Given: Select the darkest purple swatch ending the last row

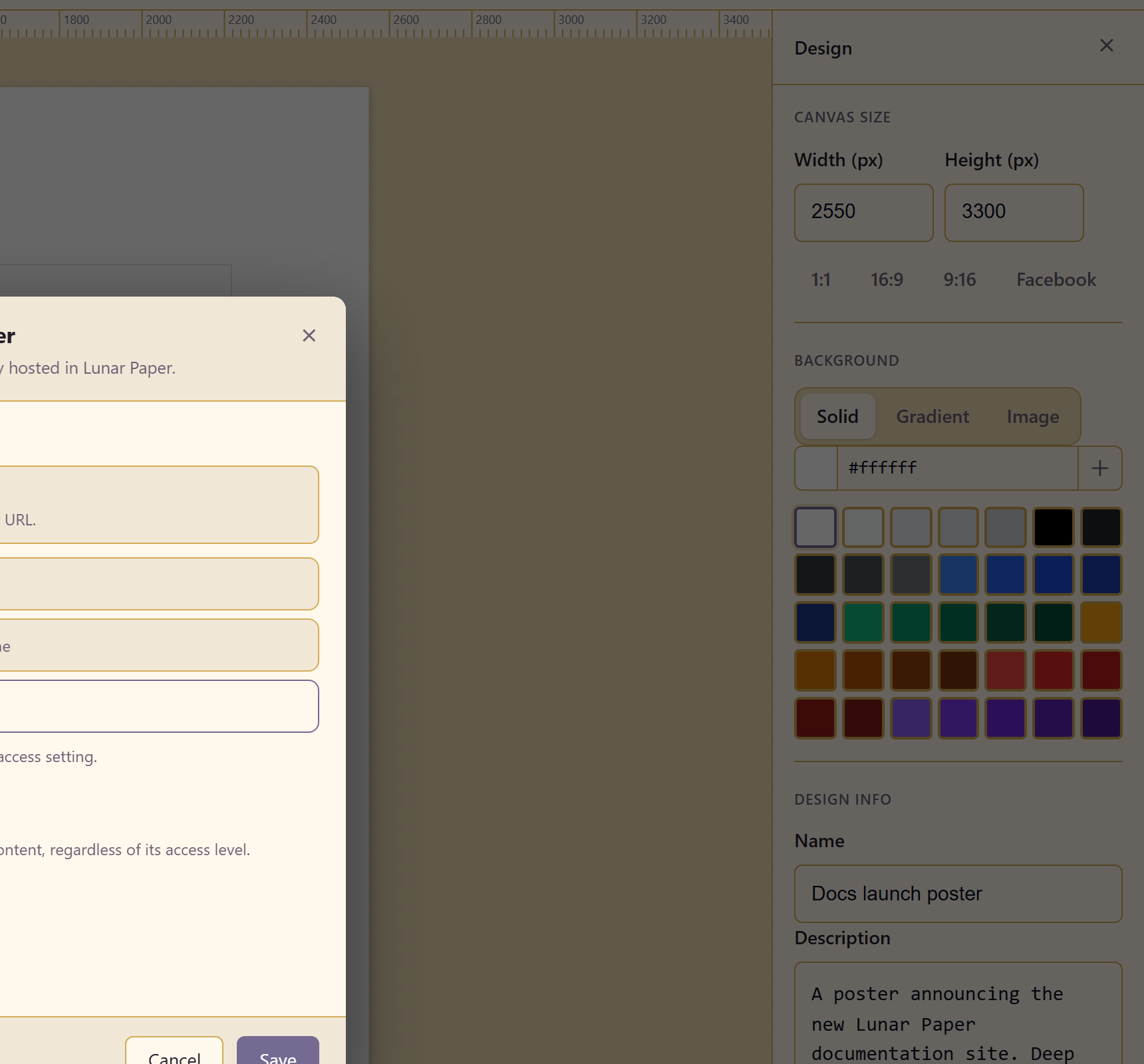Looking at the screenshot, I should (x=1101, y=718).
